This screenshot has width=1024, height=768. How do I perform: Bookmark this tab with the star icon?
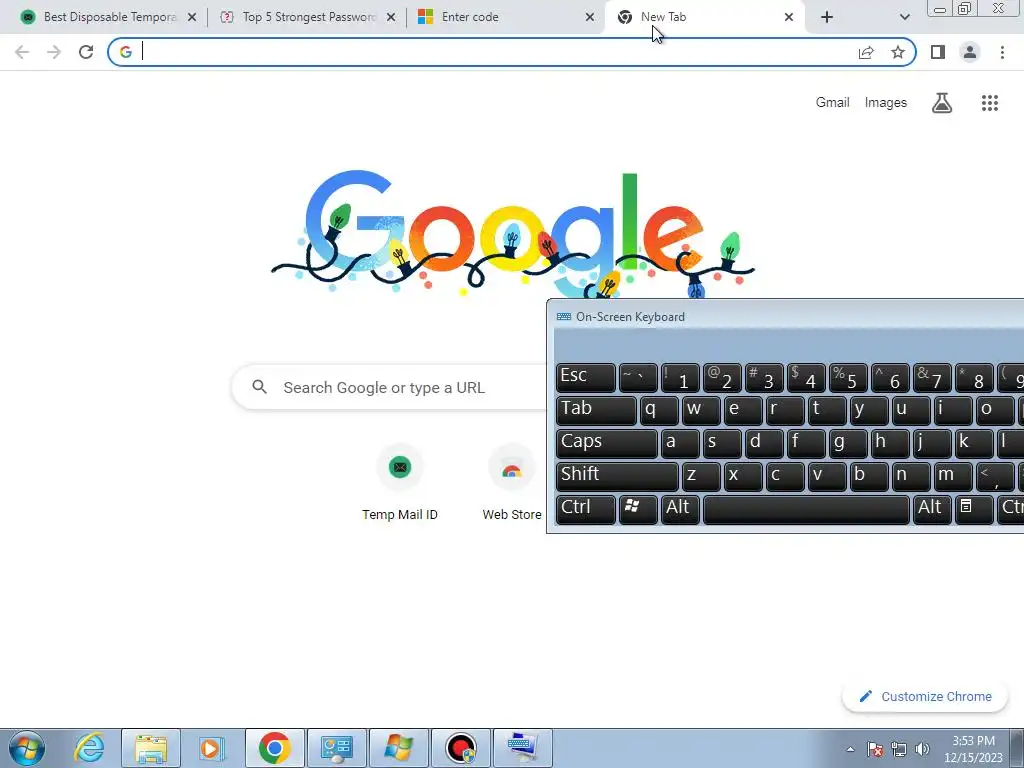pyautogui.click(x=898, y=52)
